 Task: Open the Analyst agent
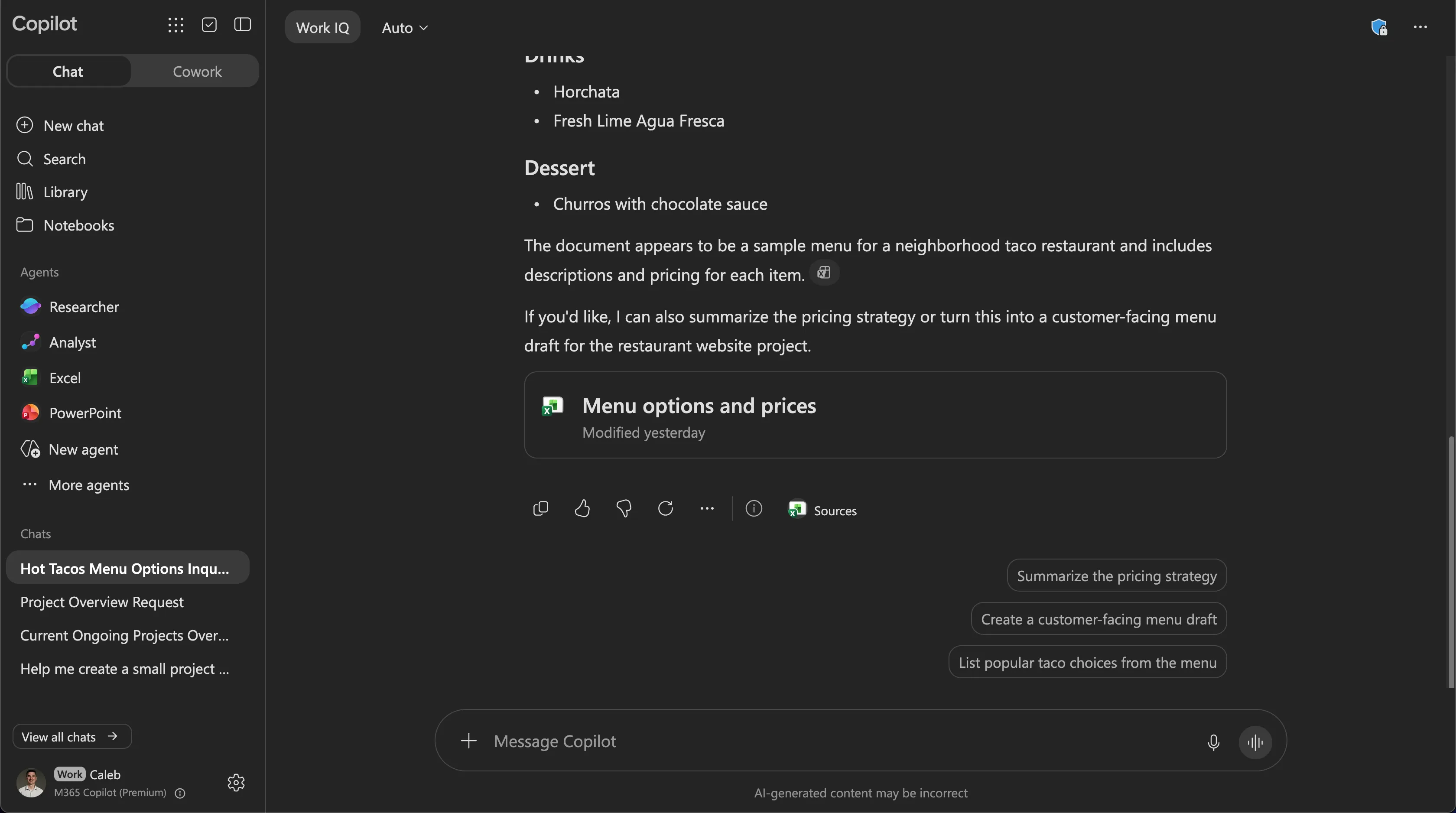point(59,342)
